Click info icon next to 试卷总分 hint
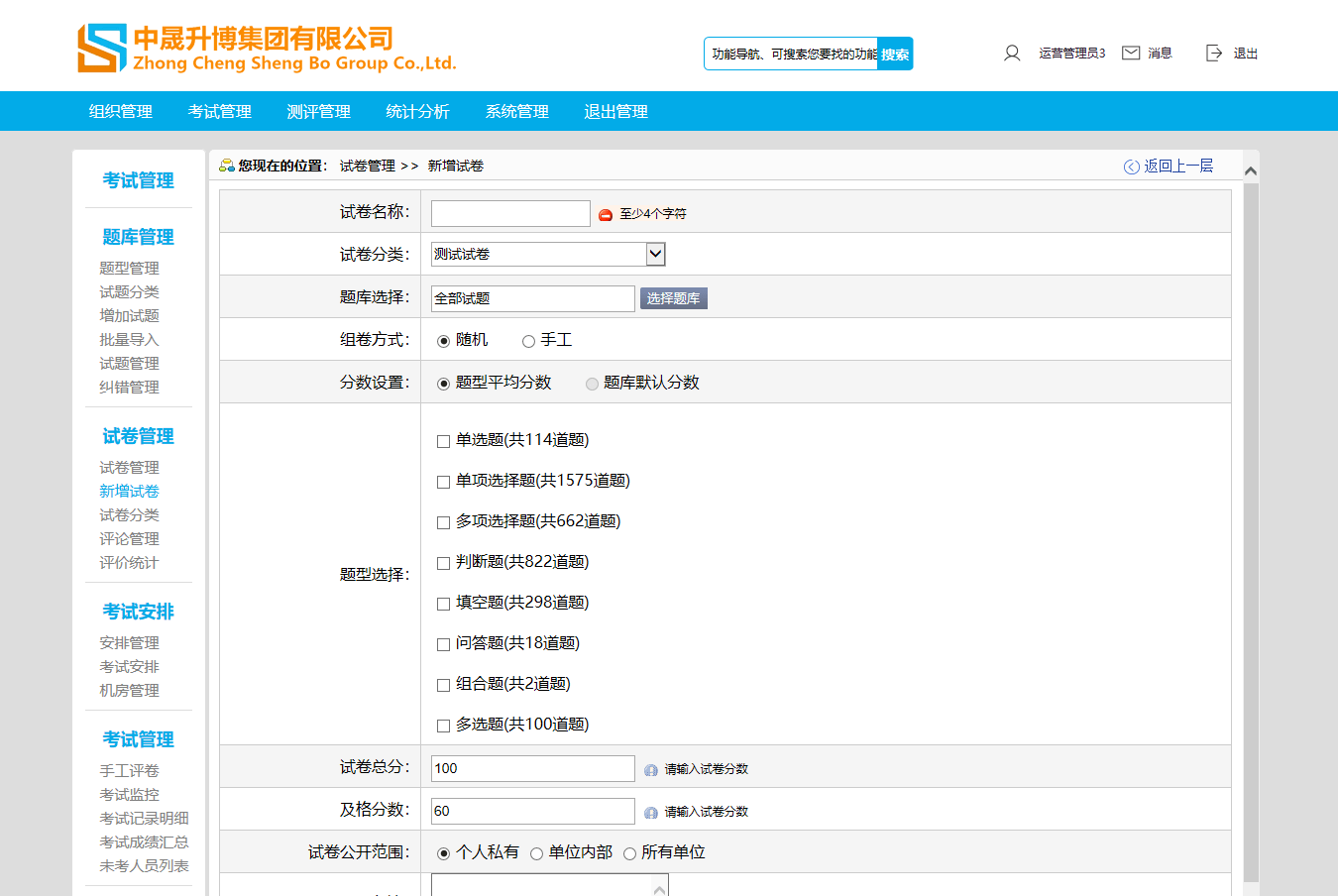This screenshot has height=896, width=1338. click(651, 770)
